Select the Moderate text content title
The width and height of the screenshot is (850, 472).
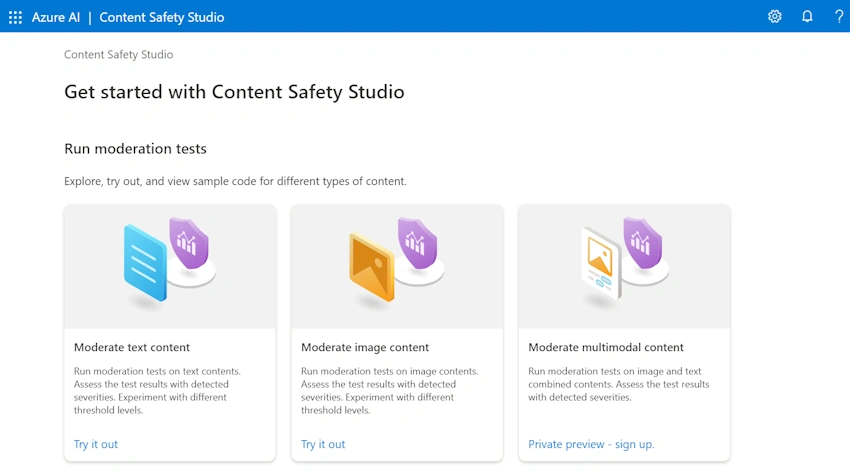(132, 347)
